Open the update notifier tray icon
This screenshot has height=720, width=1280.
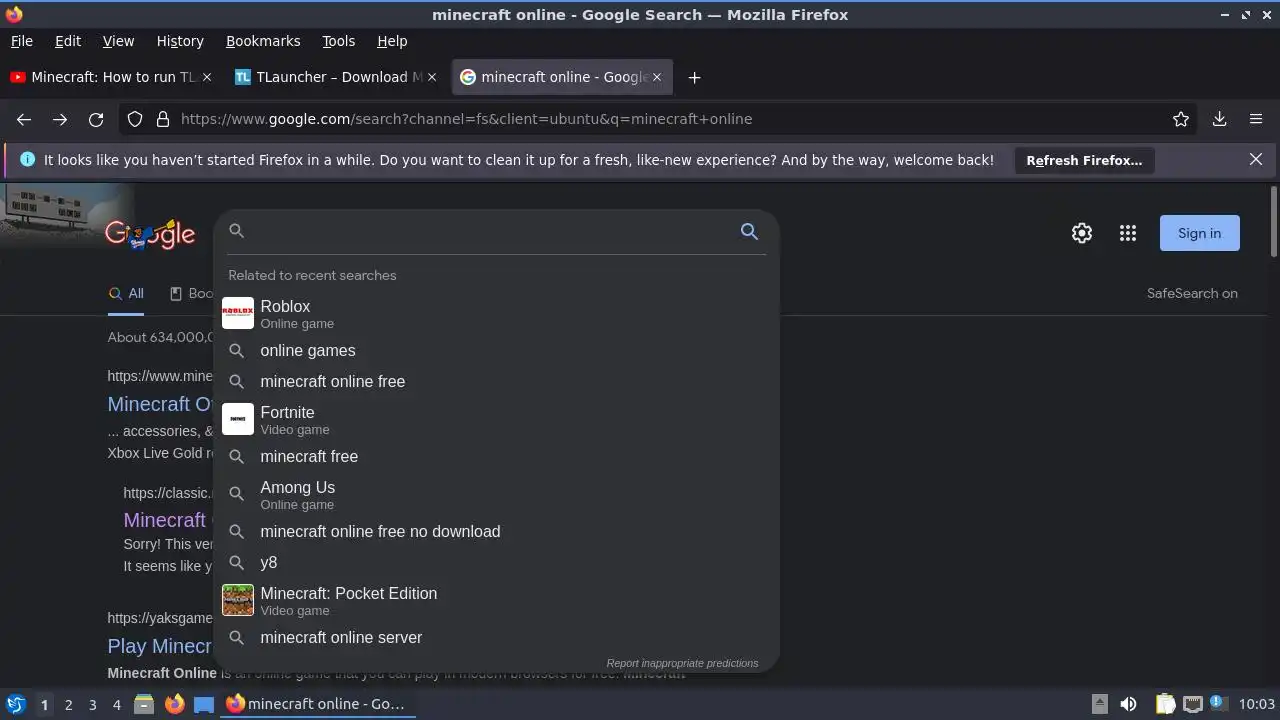pyautogui.click(x=1218, y=703)
